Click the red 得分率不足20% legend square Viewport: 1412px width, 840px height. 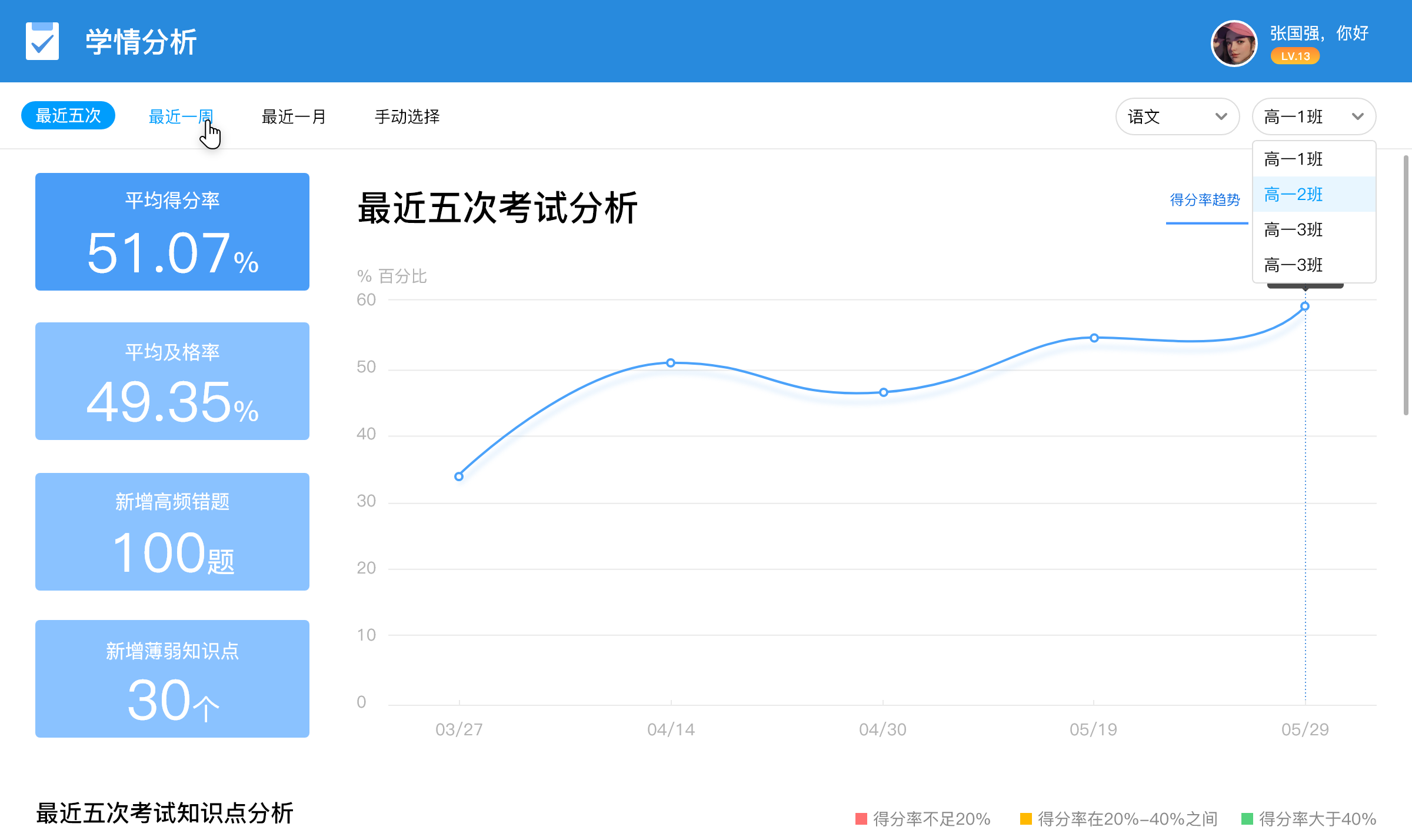click(x=861, y=819)
